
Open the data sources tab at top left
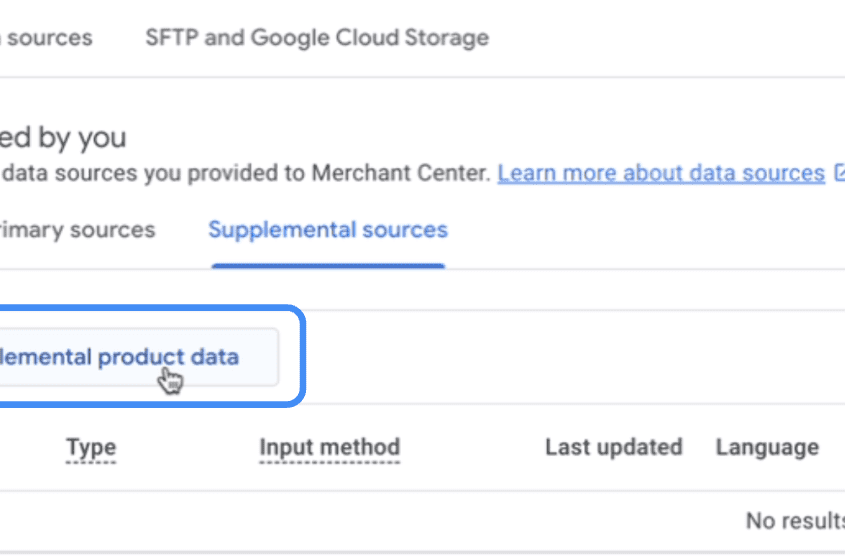click(x=46, y=38)
